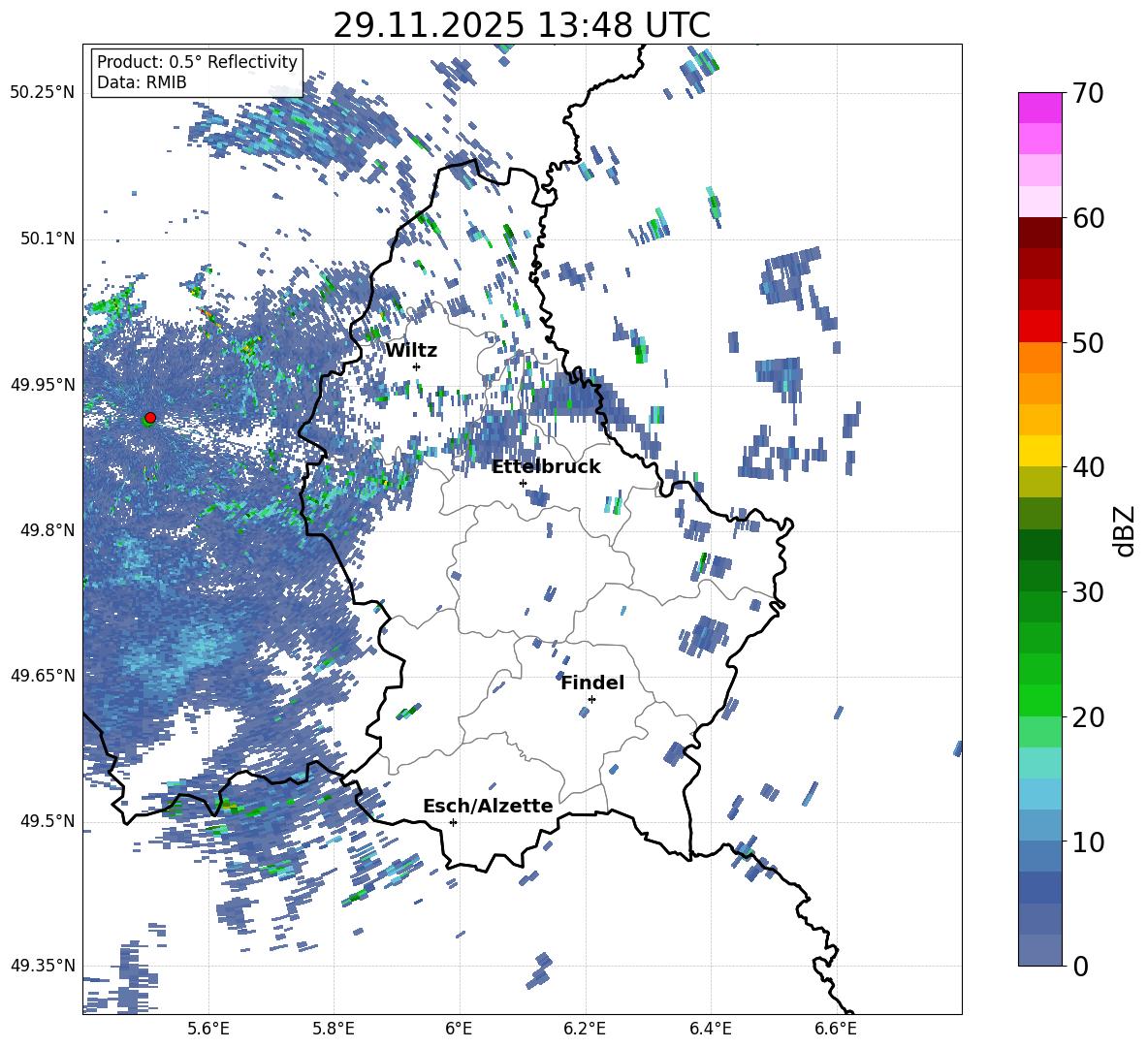Viewport: 1148px width, 1048px height.
Task: Click the magenta top colorbar segment
Action: pyautogui.click(x=1039, y=108)
